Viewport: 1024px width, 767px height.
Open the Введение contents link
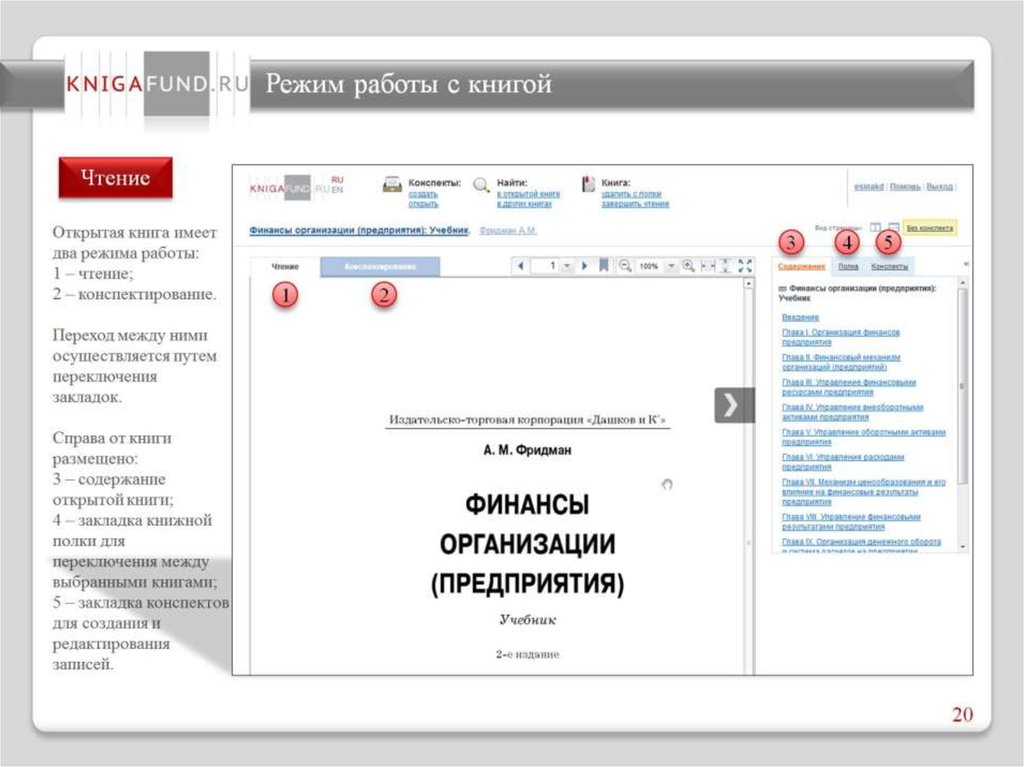(800, 317)
